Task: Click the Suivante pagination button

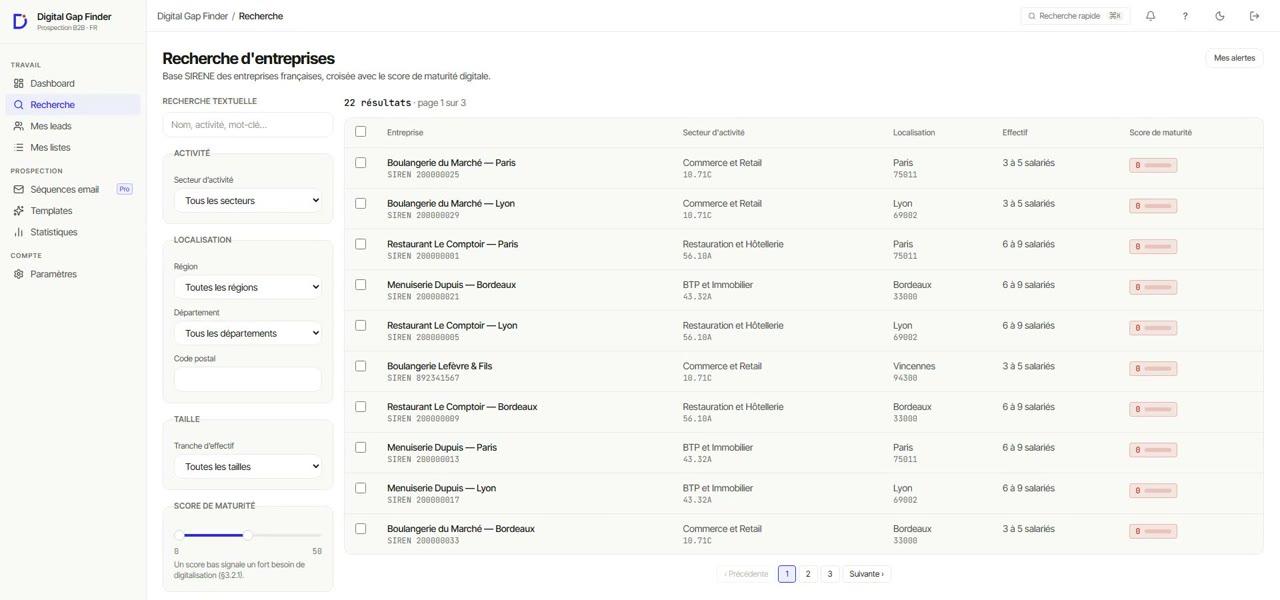Action: point(866,574)
